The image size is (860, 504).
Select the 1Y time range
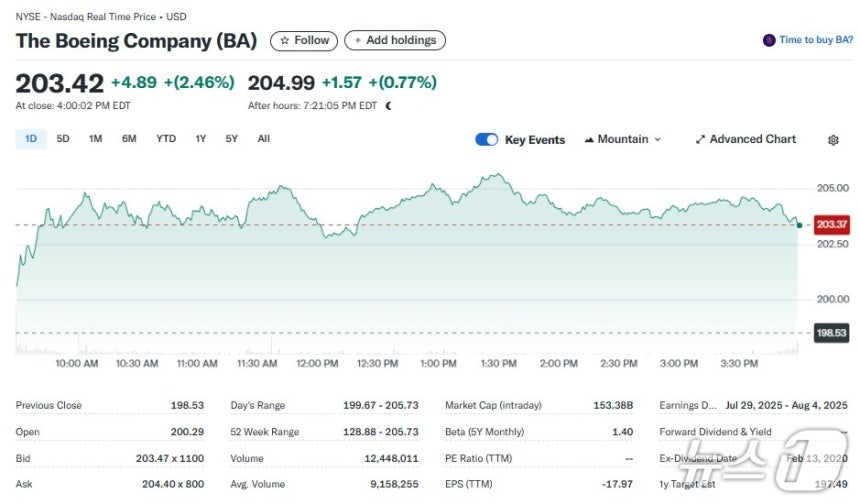point(201,139)
